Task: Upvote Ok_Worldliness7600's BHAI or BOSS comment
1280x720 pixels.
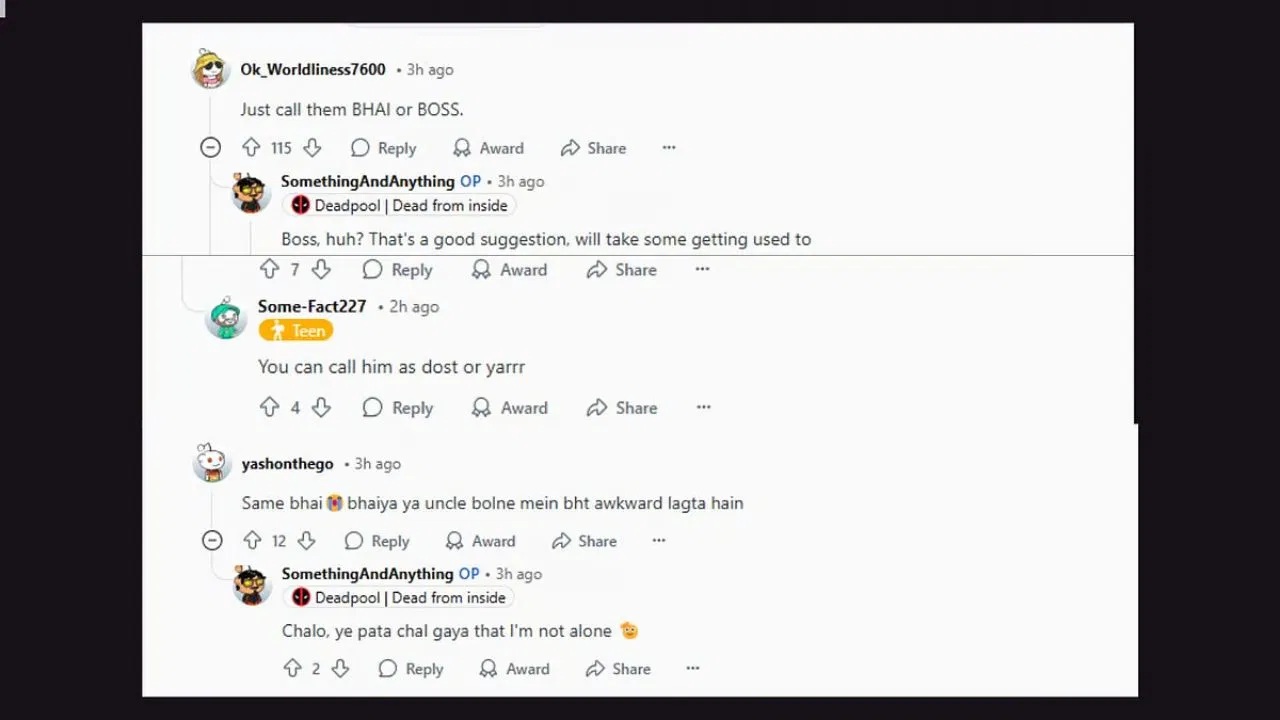Action: (x=251, y=148)
